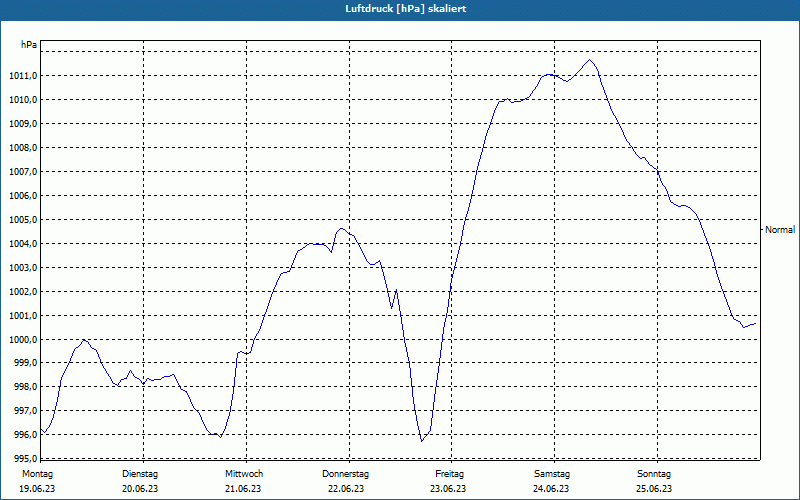Click the date 20.06.23

(x=140, y=489)
